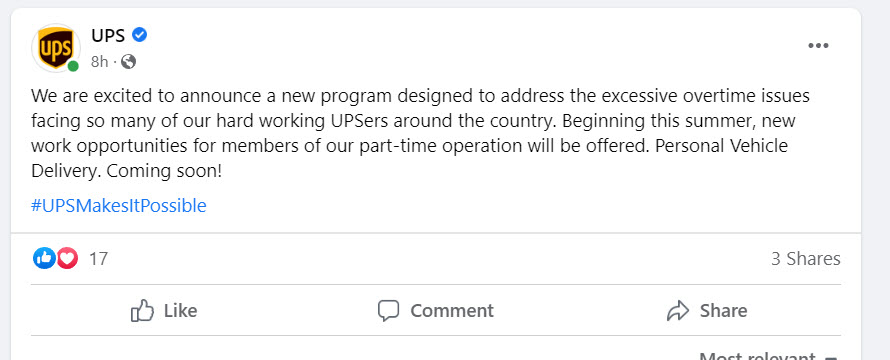View the 3 Shares list
Screen dimensions: 890x360
pos(805,259)
